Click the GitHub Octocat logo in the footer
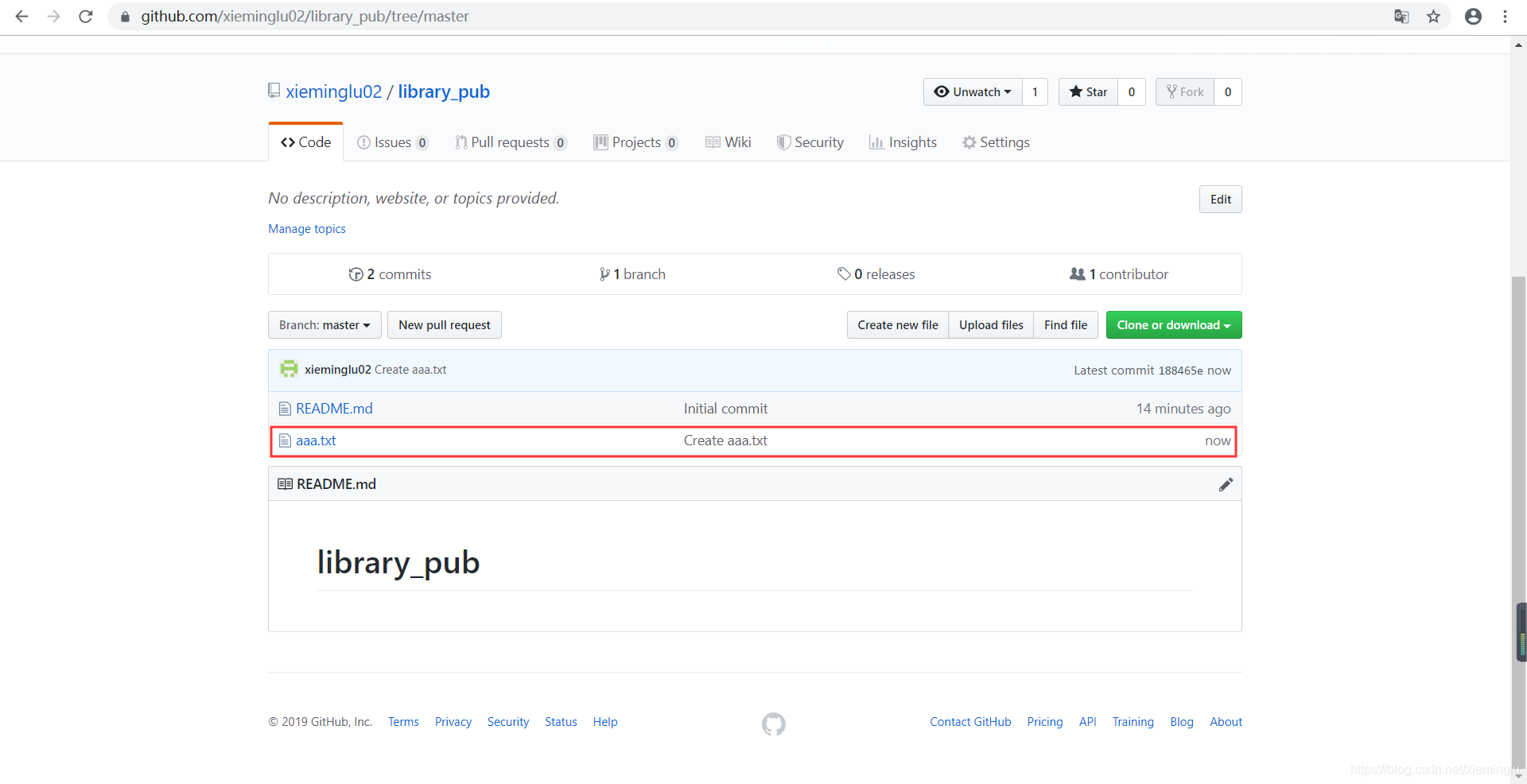 point(774,724)
